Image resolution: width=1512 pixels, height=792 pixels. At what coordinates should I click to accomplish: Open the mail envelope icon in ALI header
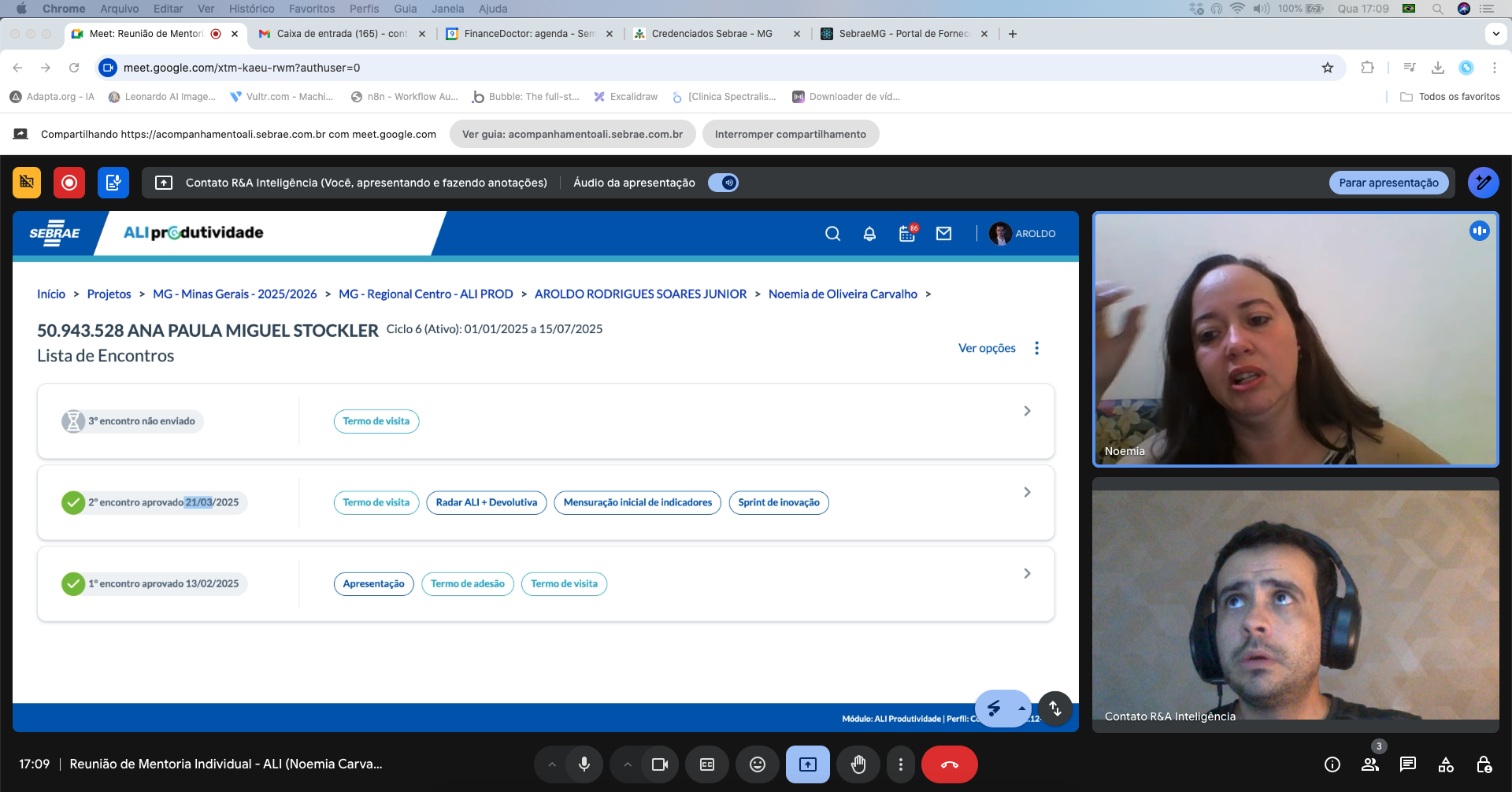[x=943, y=234]
